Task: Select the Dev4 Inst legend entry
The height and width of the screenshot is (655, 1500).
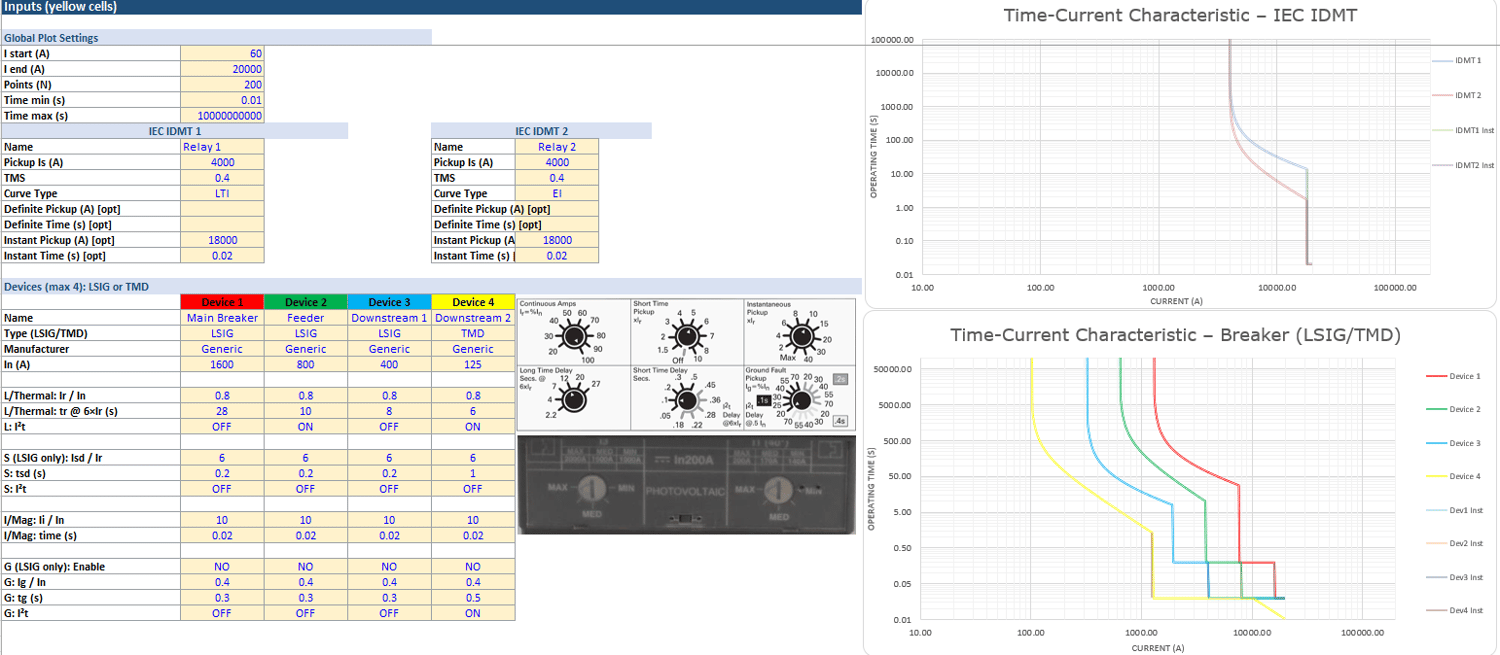Action: (x=1454, y=610)
